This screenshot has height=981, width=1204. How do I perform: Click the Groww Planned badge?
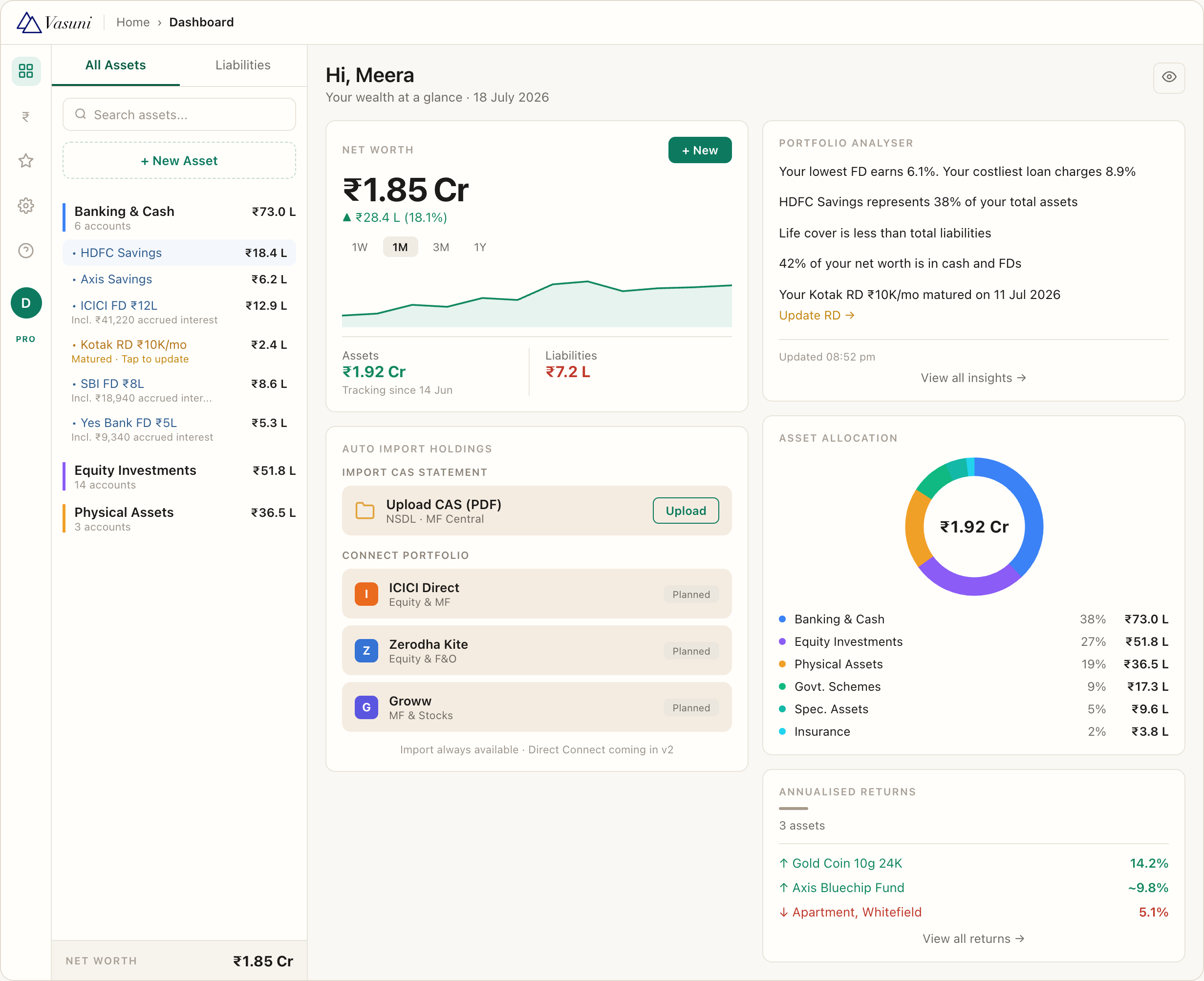coord(691,707)
